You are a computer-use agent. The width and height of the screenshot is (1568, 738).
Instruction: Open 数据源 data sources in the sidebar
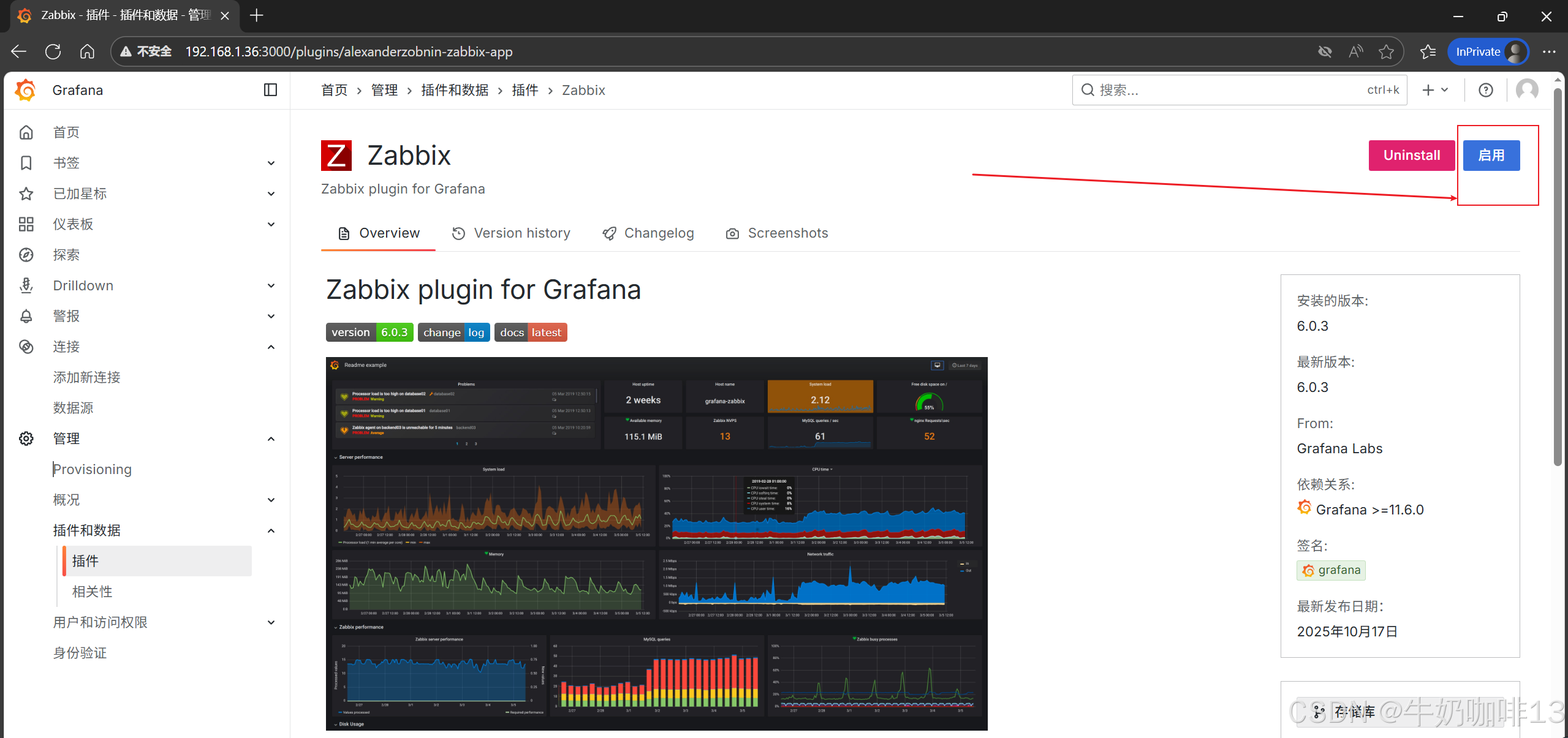click(x=73, y=408)
